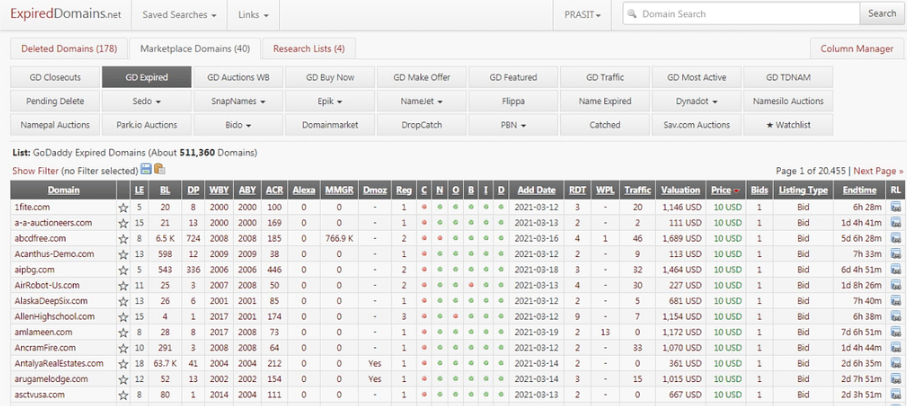Screen dimensions: 907x406
Task: Switch to Deleted Domains tab
Action: 69,49
